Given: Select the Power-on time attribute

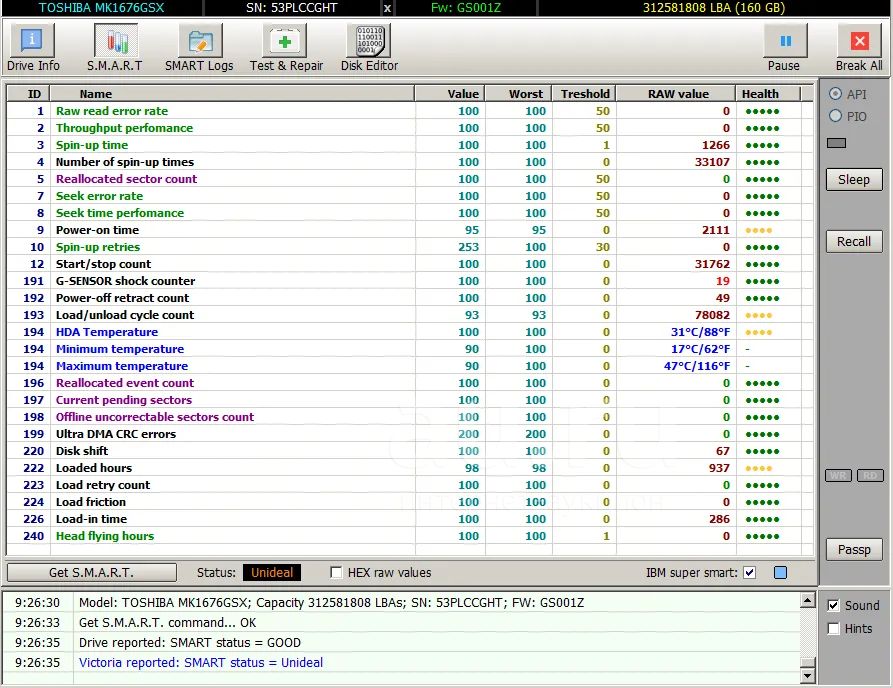Looking at the screenshot, I should [x=409, y=230].
